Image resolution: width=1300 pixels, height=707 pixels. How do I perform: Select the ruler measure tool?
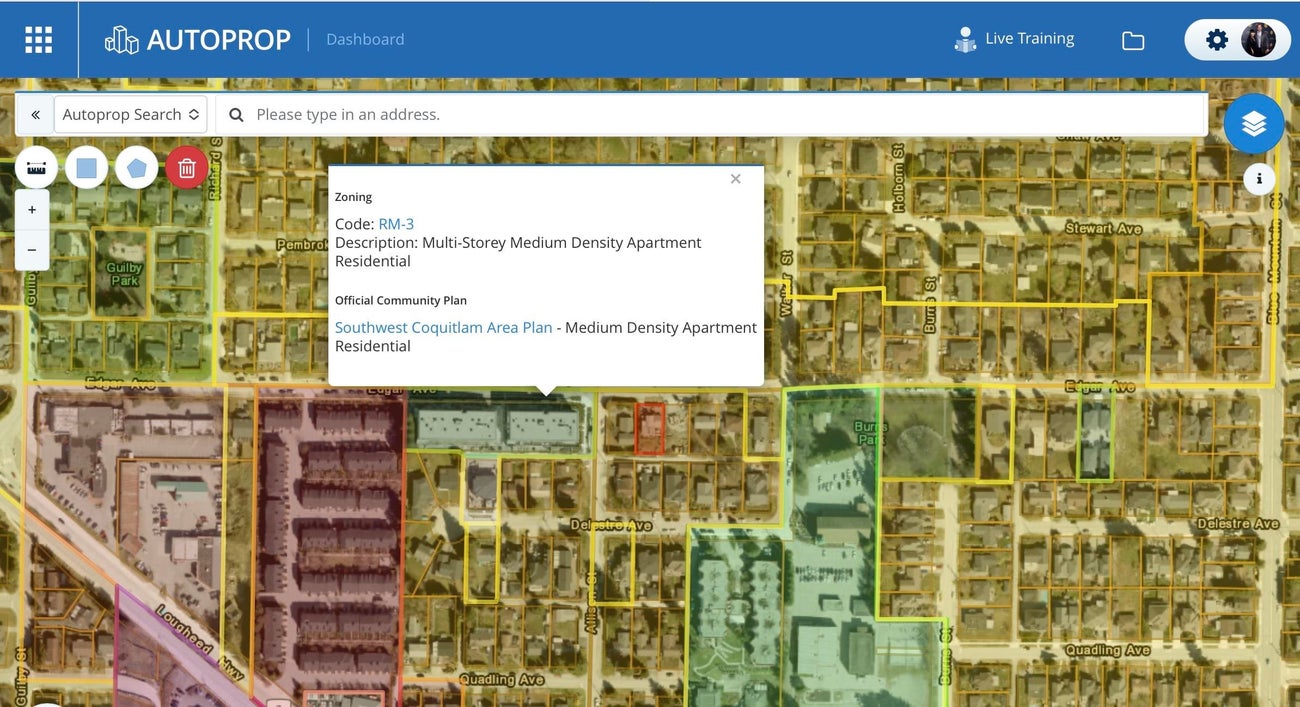tap(37, 167)
